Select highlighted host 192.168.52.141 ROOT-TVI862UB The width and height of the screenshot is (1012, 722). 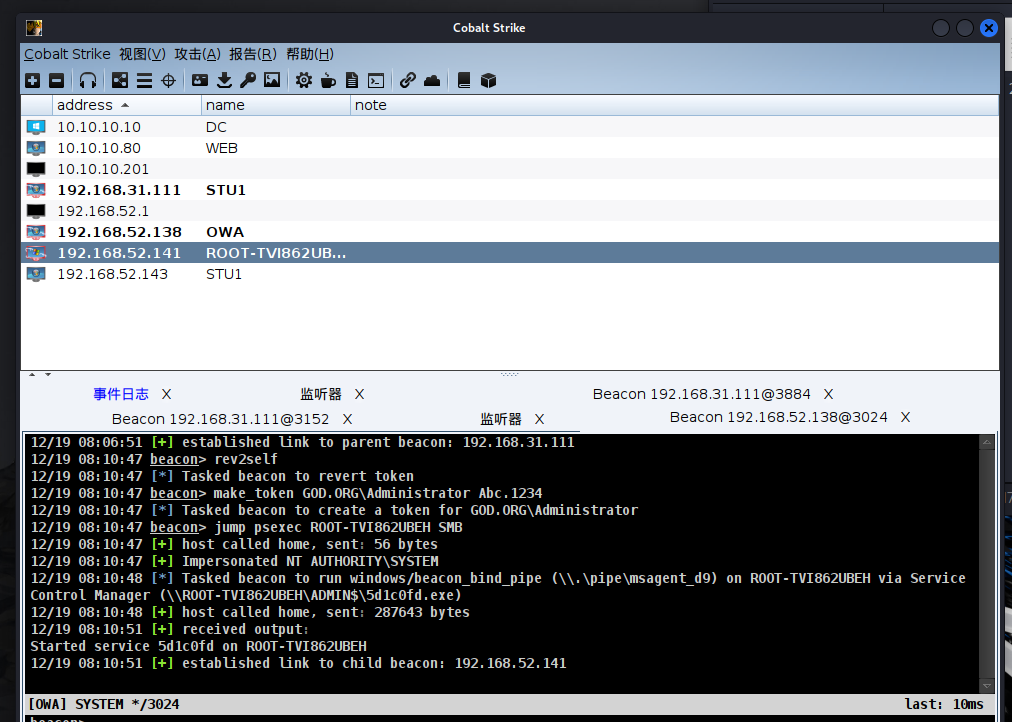[x=510, y=253]
